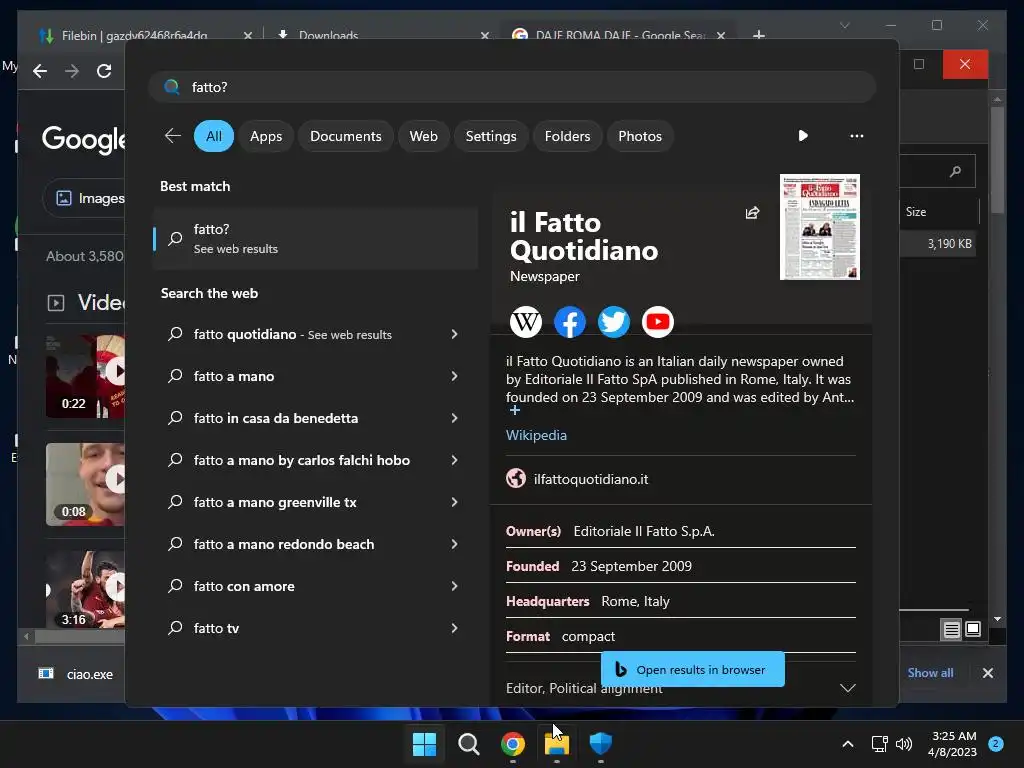Open the ilfattoquotidiano.it website link
The height and width of the screenshot is (768, 1024).
(x=590, y=479)
